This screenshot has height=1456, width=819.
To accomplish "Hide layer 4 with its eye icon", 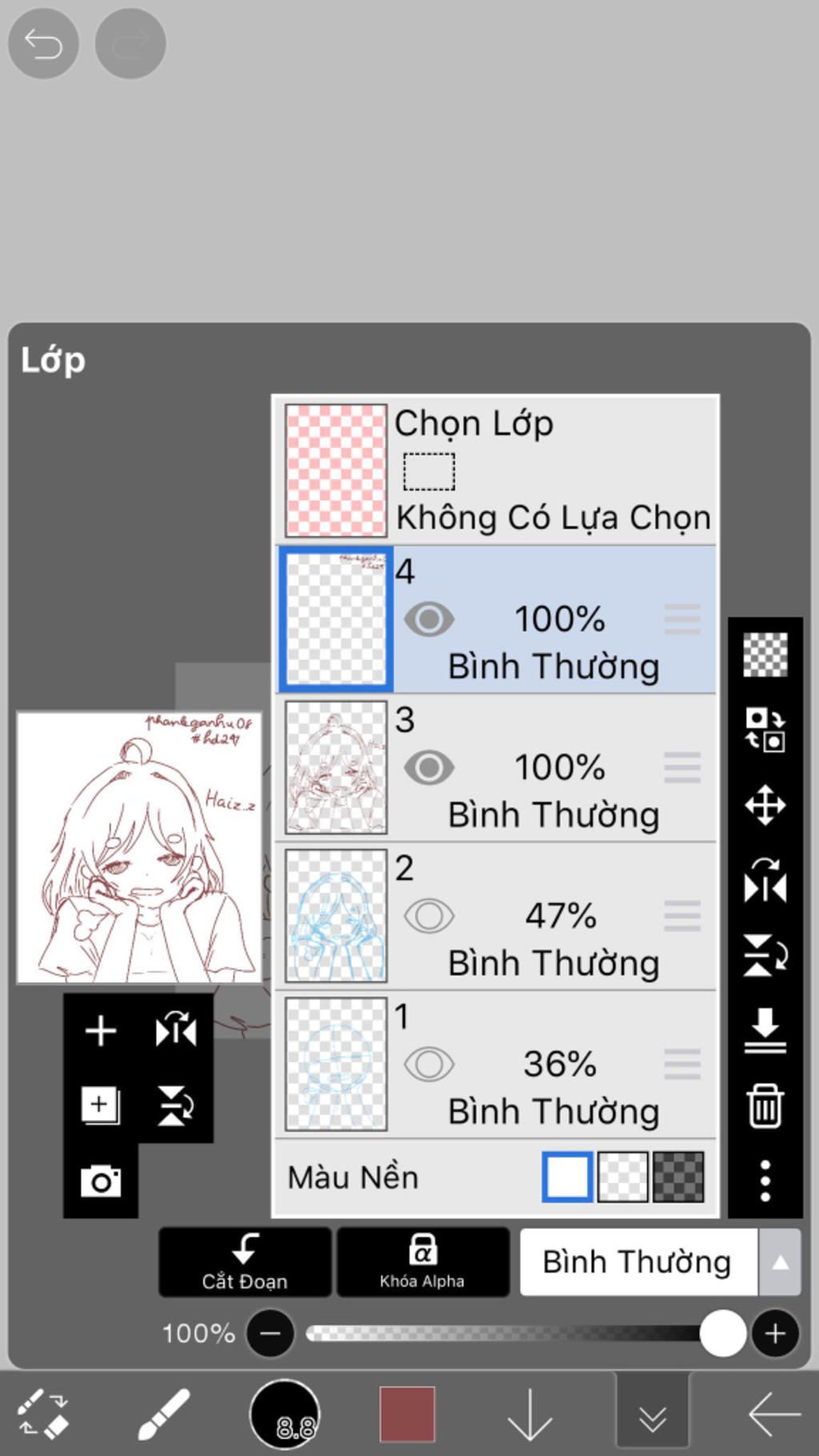I will pyautogui.click(x=429, y=619).
